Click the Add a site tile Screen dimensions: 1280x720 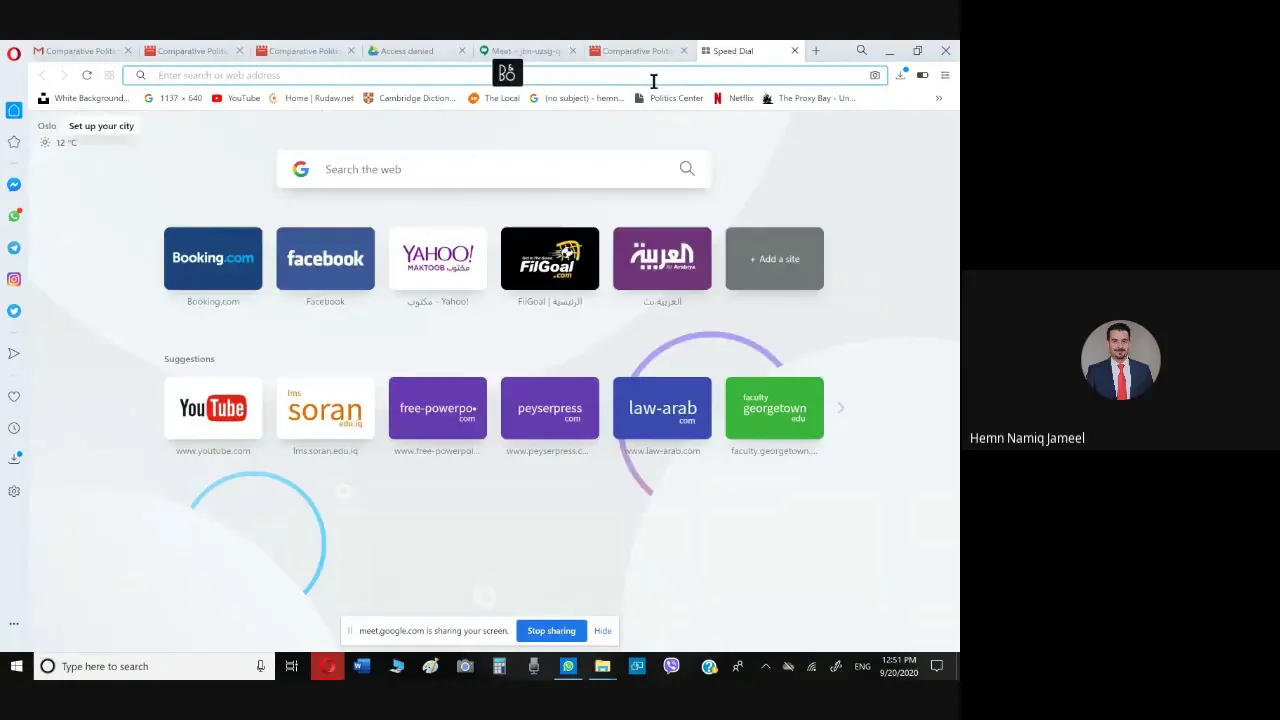pyautogui.click(x=775, y=259)
